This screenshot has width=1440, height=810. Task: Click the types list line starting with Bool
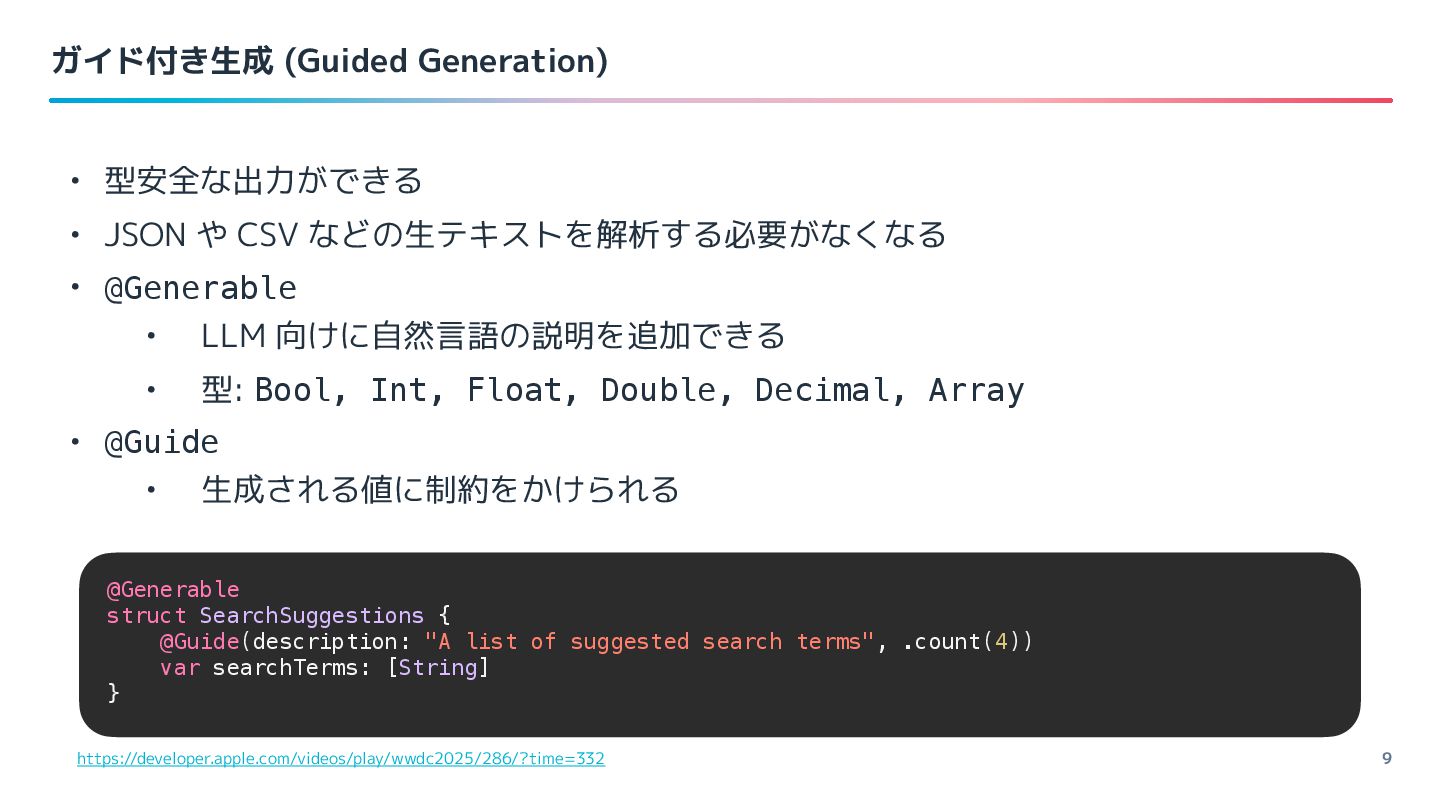point(640,390)
